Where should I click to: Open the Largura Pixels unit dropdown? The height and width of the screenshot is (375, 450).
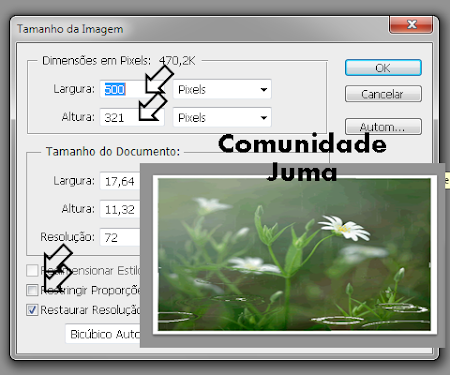pyautogui.click(x=222, y=89)
